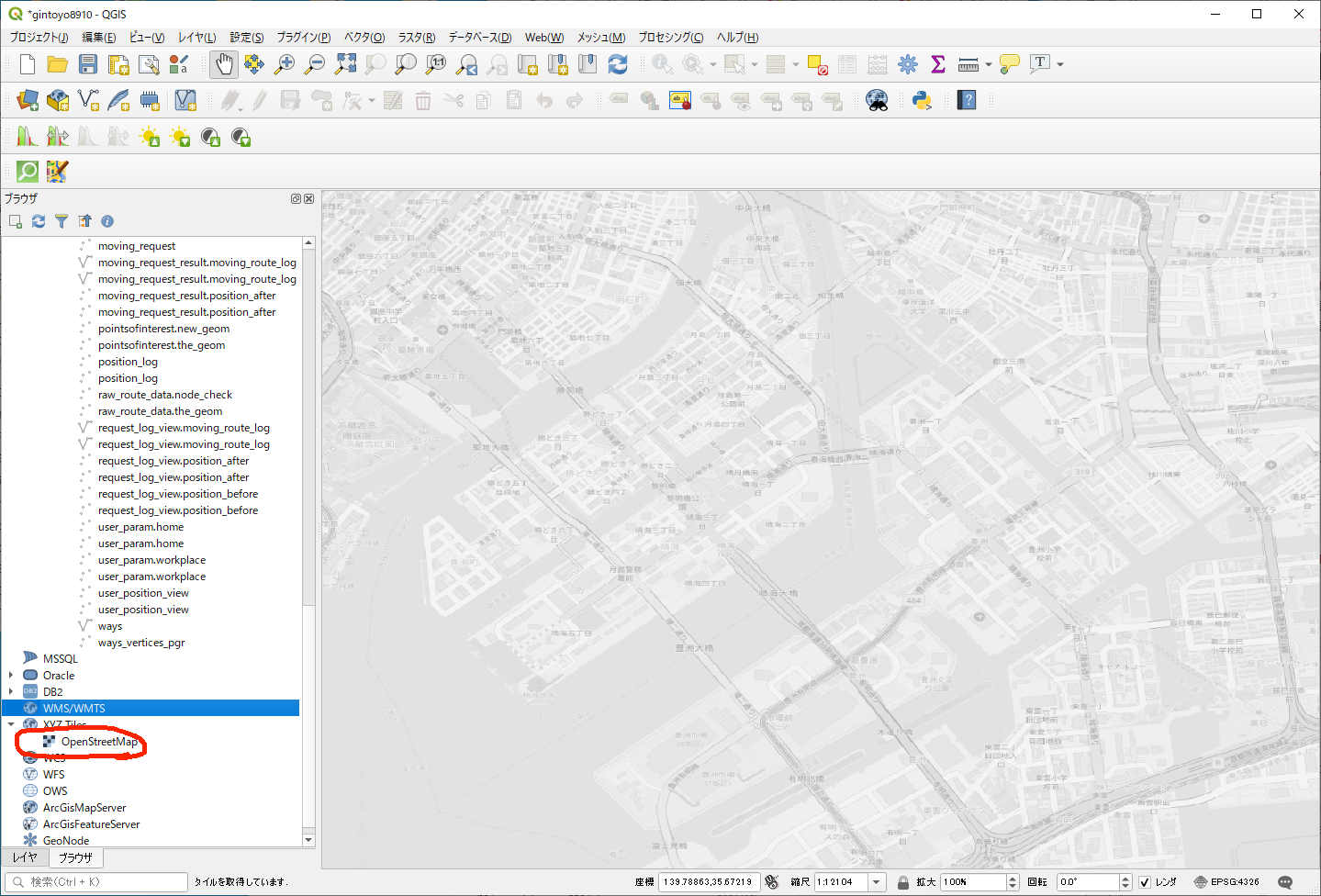Open statistical summary with the Sigma icon
1321x896 pixels.
(937, 64)
